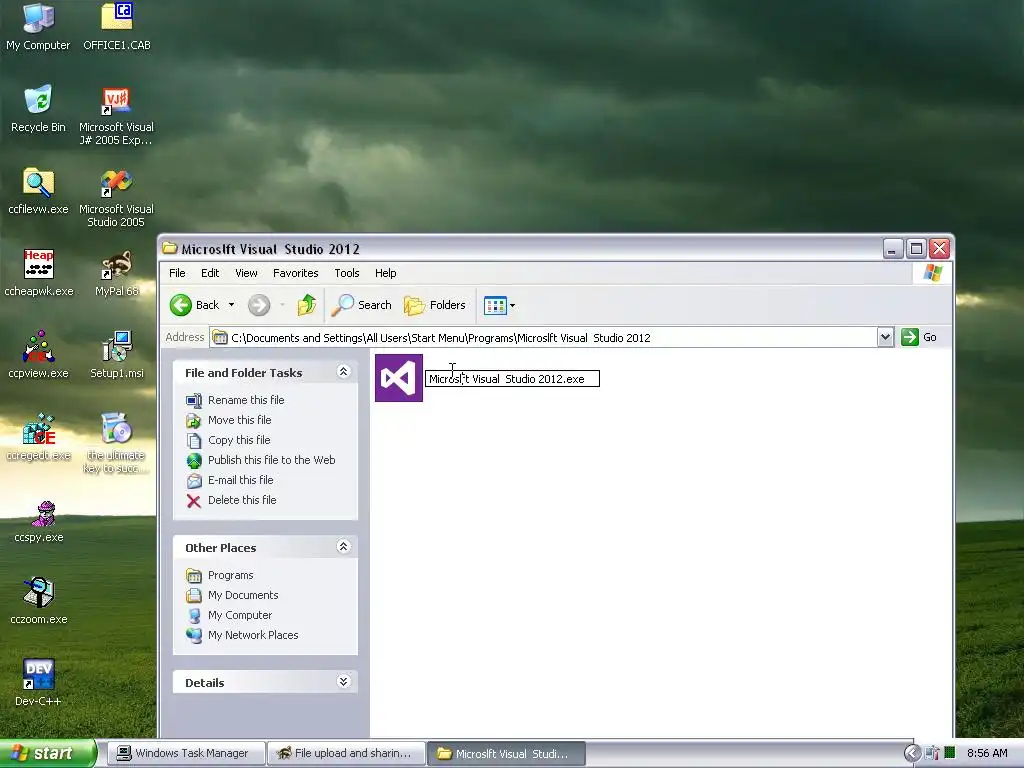Select the ccheapwk.exe Heap icon
The width and height of the screenshot is (1024, 768).
[x=38, y=273]
